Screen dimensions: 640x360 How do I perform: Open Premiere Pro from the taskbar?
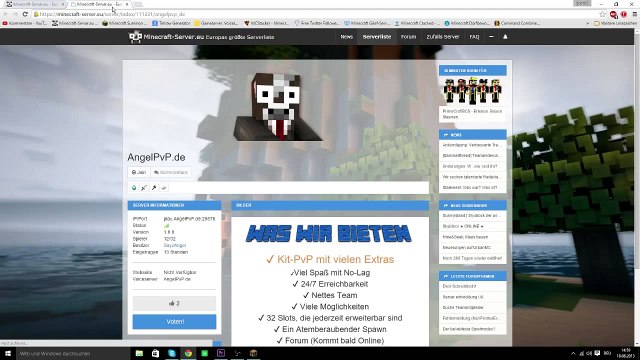click(x=221, y=353)
